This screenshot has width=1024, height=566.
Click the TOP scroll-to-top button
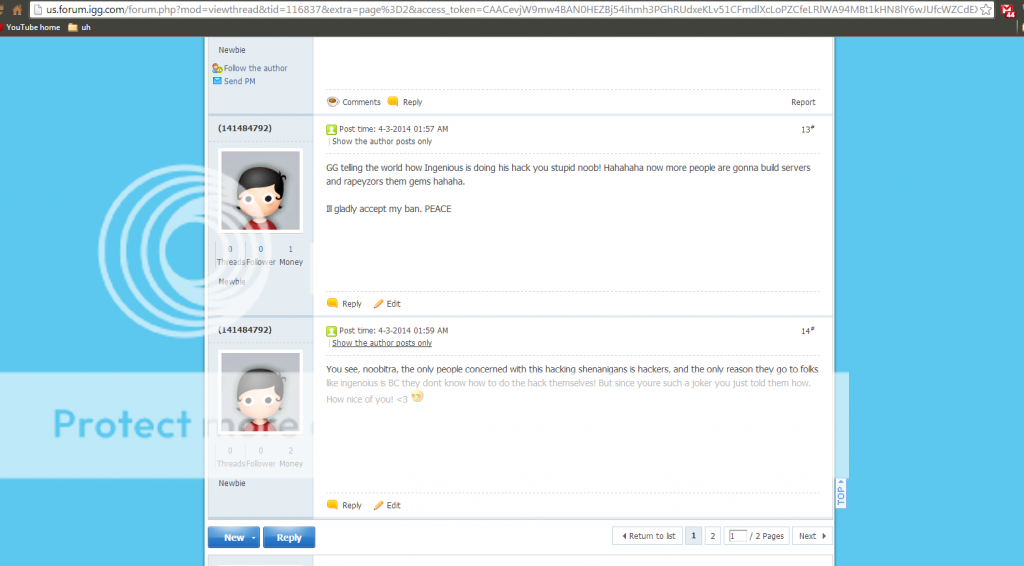coord(841,492)
